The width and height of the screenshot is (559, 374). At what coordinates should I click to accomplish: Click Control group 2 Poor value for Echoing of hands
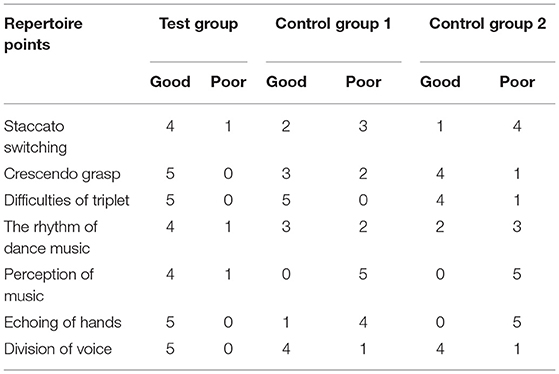tap(517, 322)
